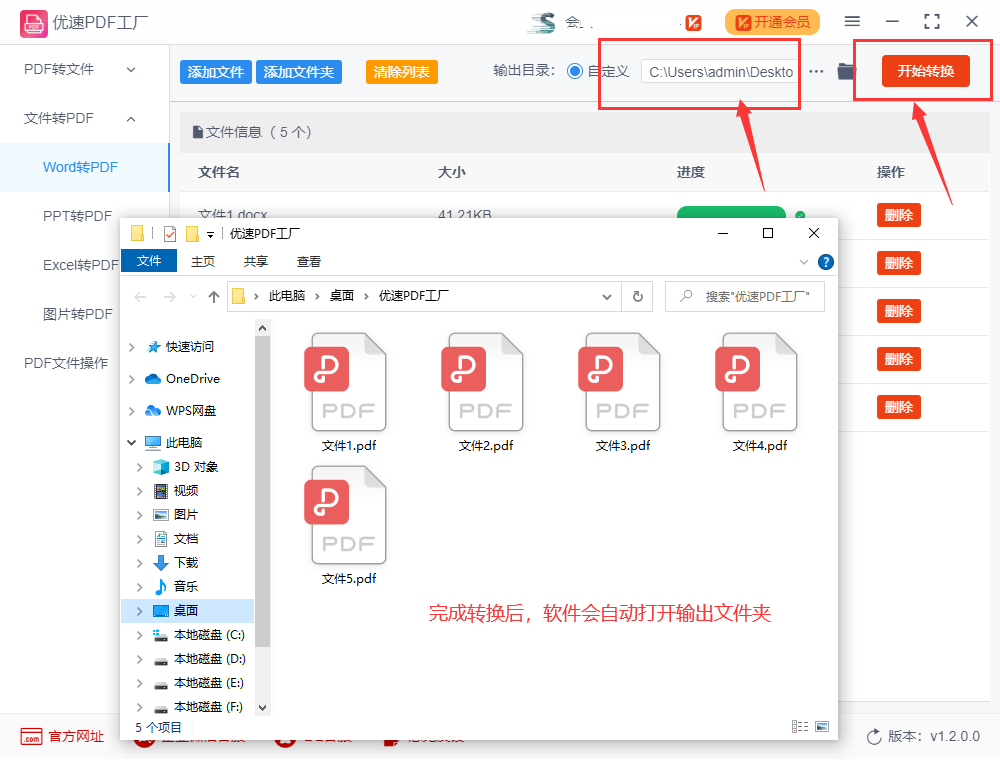Select the 文件3.pdf thumbnail
Screen dimensions: 1000x760
622,381
